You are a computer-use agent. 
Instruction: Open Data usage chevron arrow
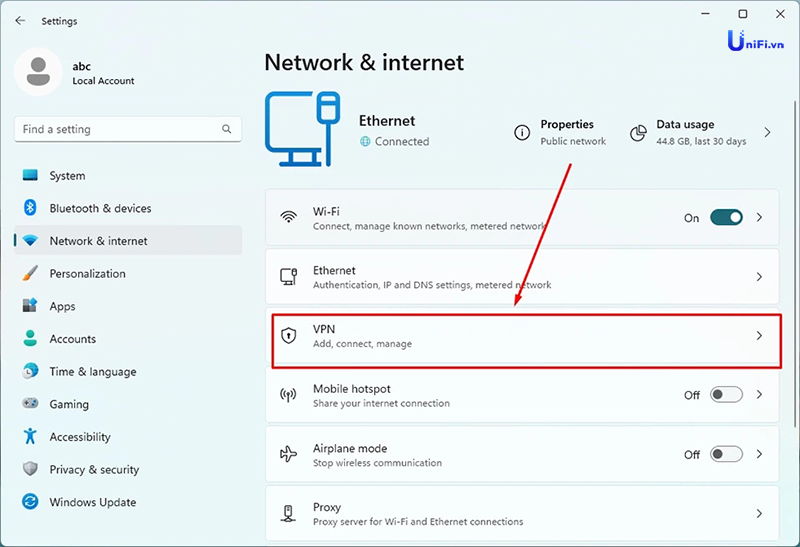(767, 133)
